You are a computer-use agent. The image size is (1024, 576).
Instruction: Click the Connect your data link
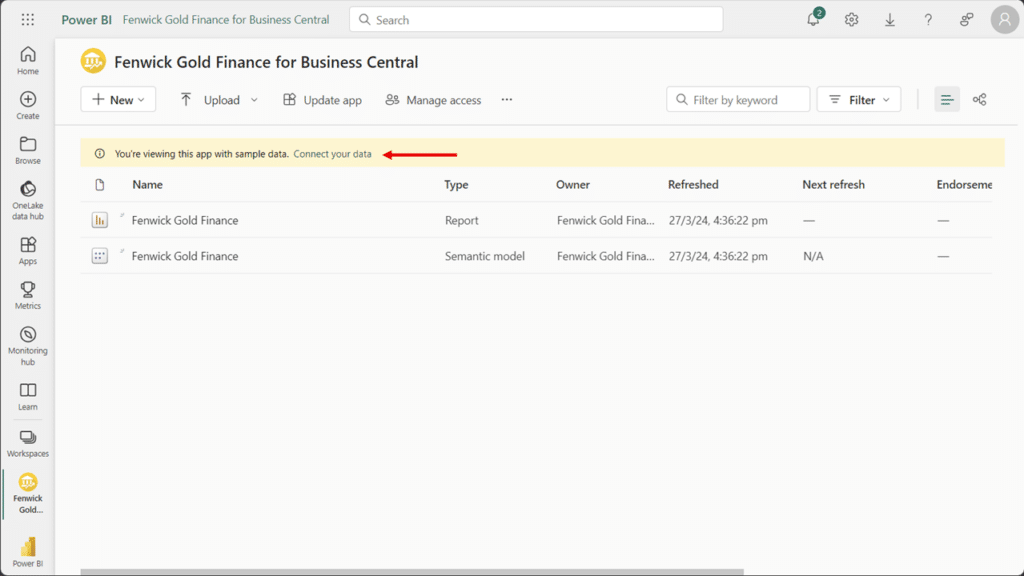tap(332, 154)
